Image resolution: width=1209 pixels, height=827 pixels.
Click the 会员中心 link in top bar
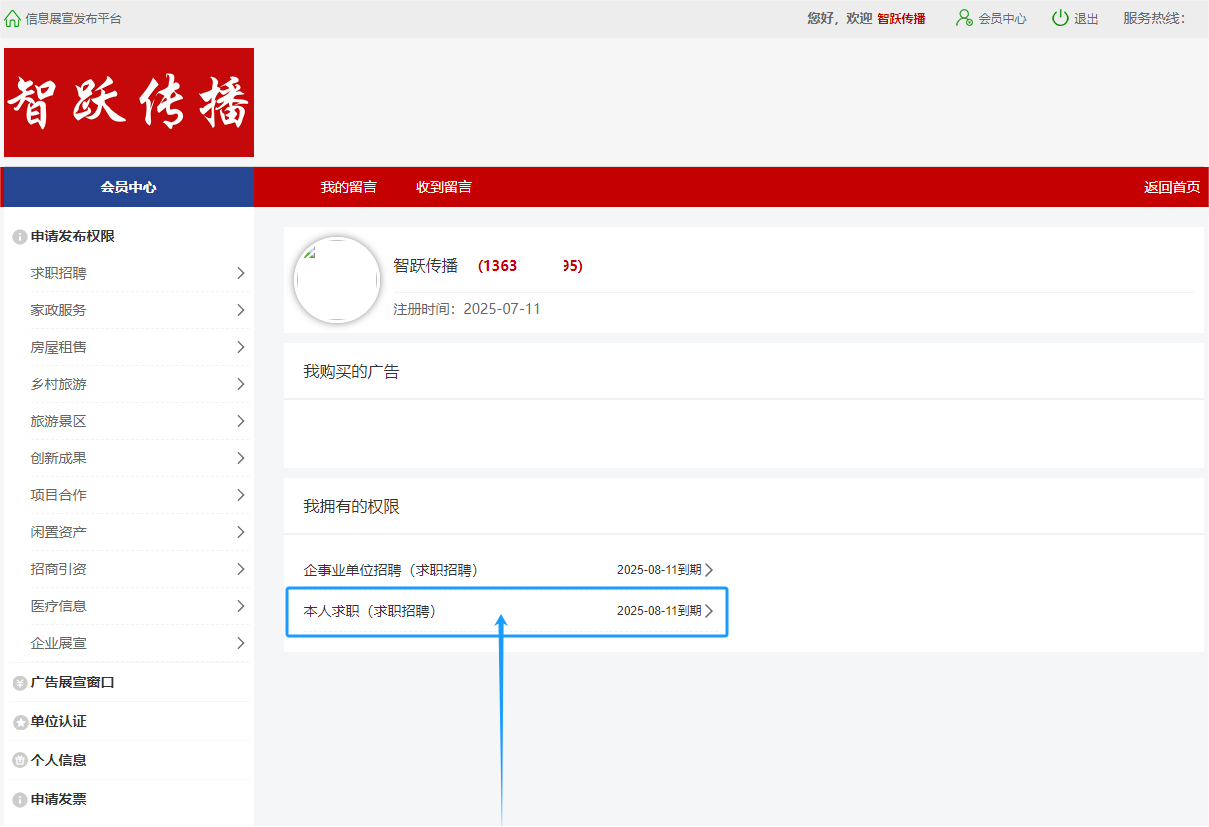coord(1002,19)
